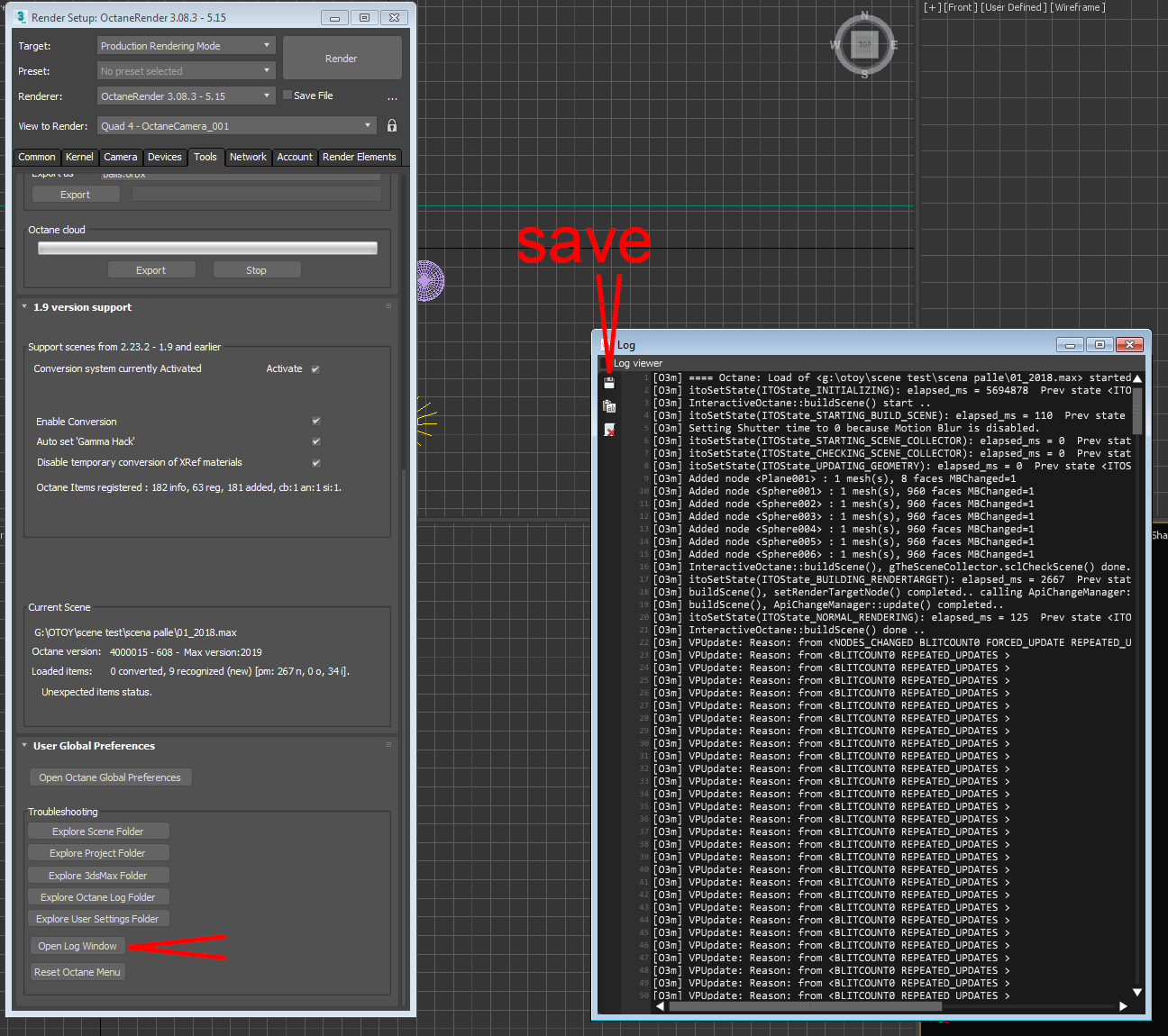Toggle the Enable Conversion checkbox

click(x=316, y=421)
